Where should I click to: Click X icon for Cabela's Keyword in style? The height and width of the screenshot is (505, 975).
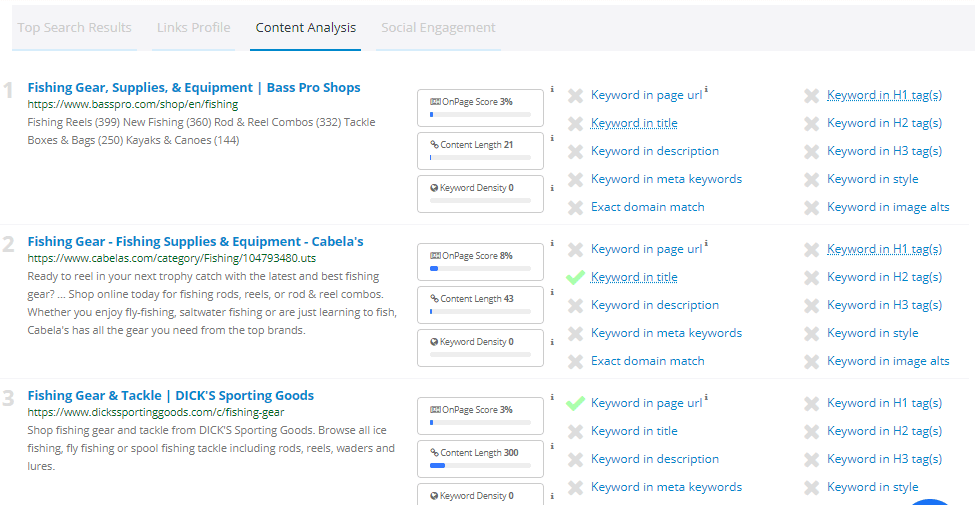pos(811,334)
